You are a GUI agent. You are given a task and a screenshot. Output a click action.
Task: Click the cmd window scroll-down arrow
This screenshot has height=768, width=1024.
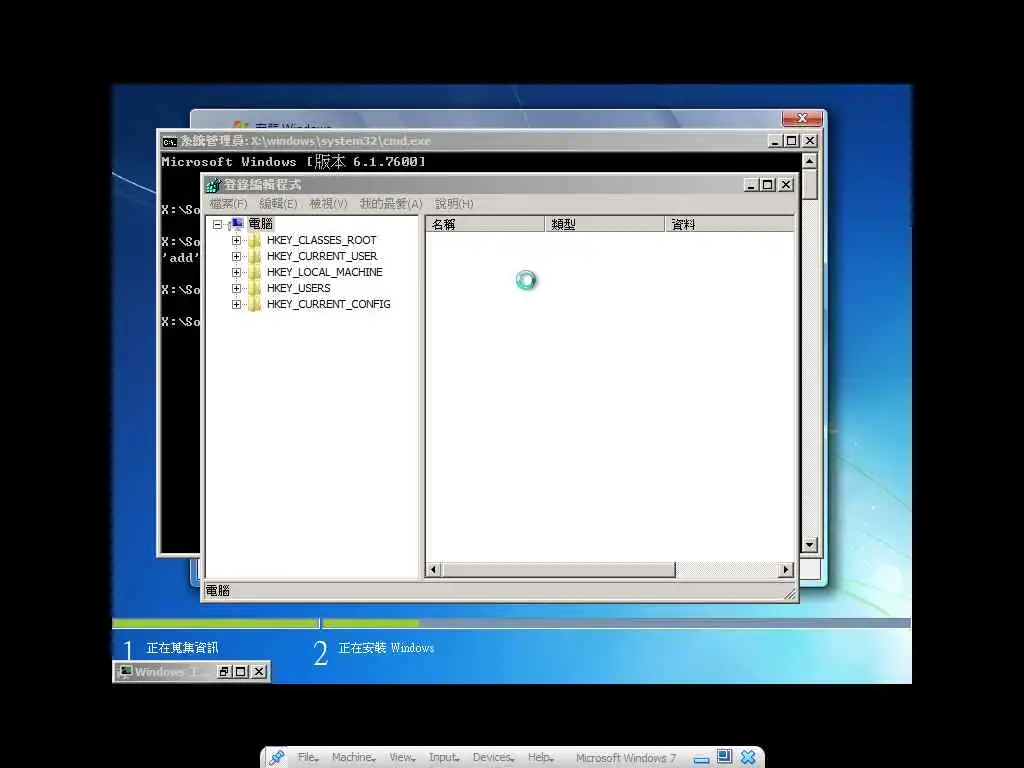pyautogui.click(x=809, y=545)
